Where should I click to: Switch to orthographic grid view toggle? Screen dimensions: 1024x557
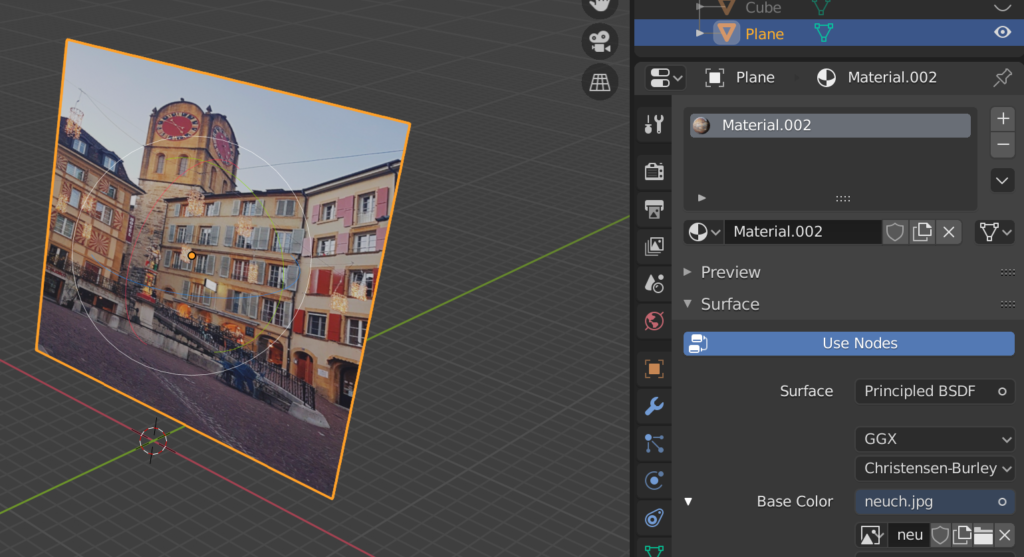(600, 82)
